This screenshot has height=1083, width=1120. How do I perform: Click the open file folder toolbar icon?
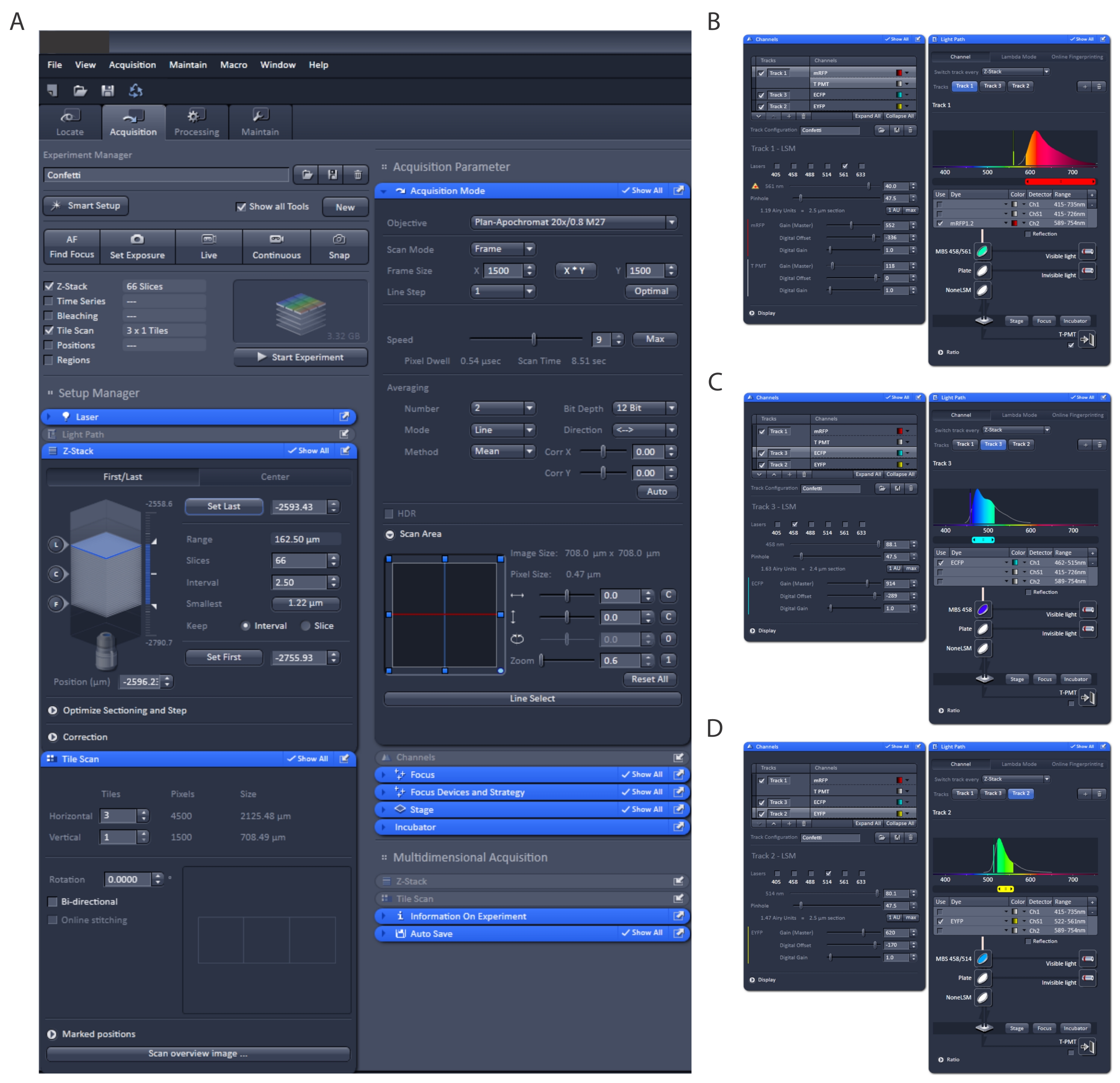pyautogui.click(x=80, y=90)
